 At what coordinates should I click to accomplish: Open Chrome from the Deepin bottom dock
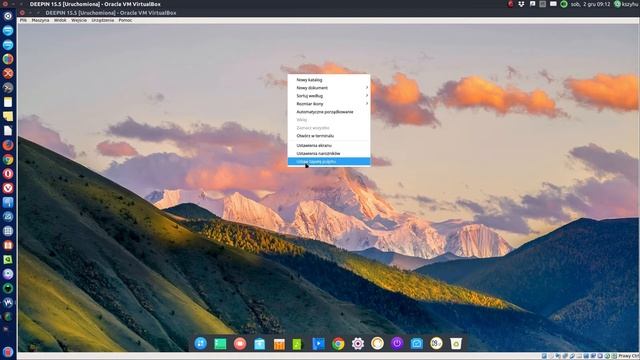click(338, 344)
